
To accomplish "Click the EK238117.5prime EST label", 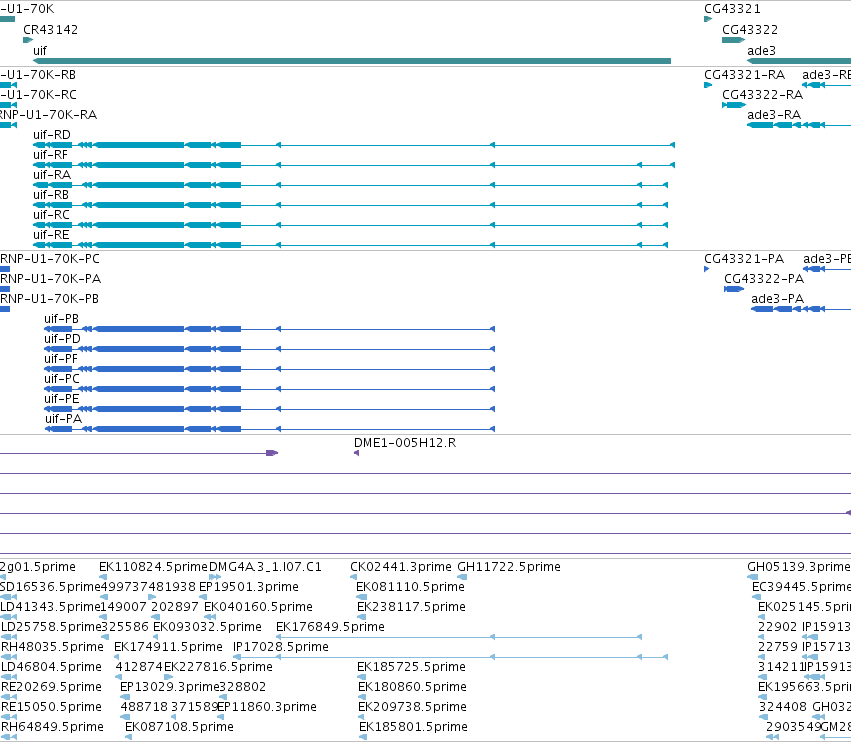I will [411, 607].
